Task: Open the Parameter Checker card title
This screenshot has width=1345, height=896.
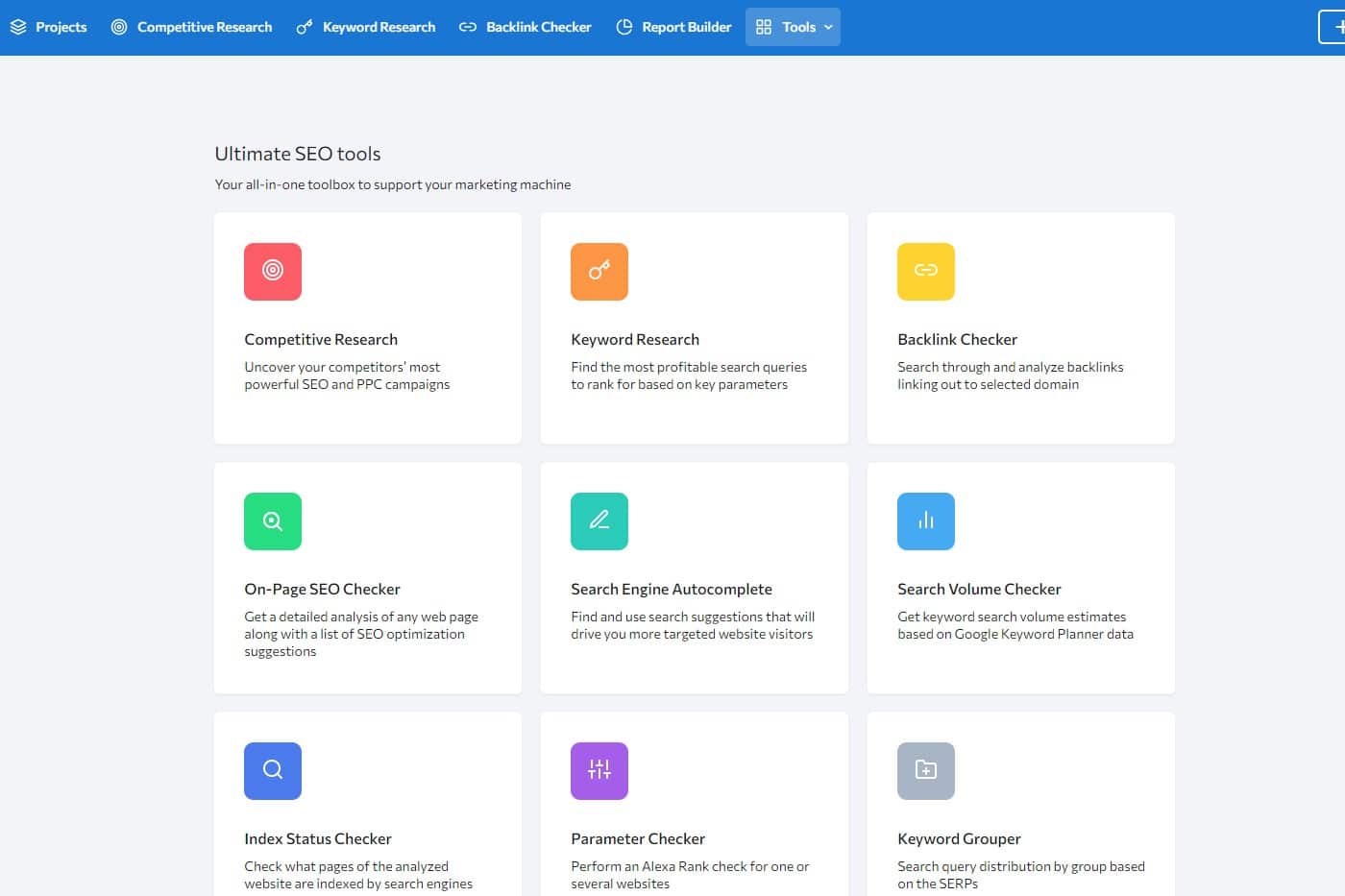Action: coord(638,838)
